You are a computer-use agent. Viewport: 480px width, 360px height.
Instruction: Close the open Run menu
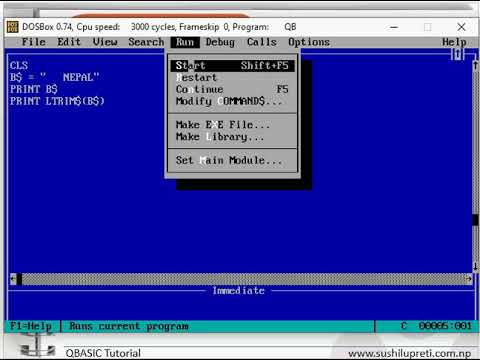pos(185,42)
